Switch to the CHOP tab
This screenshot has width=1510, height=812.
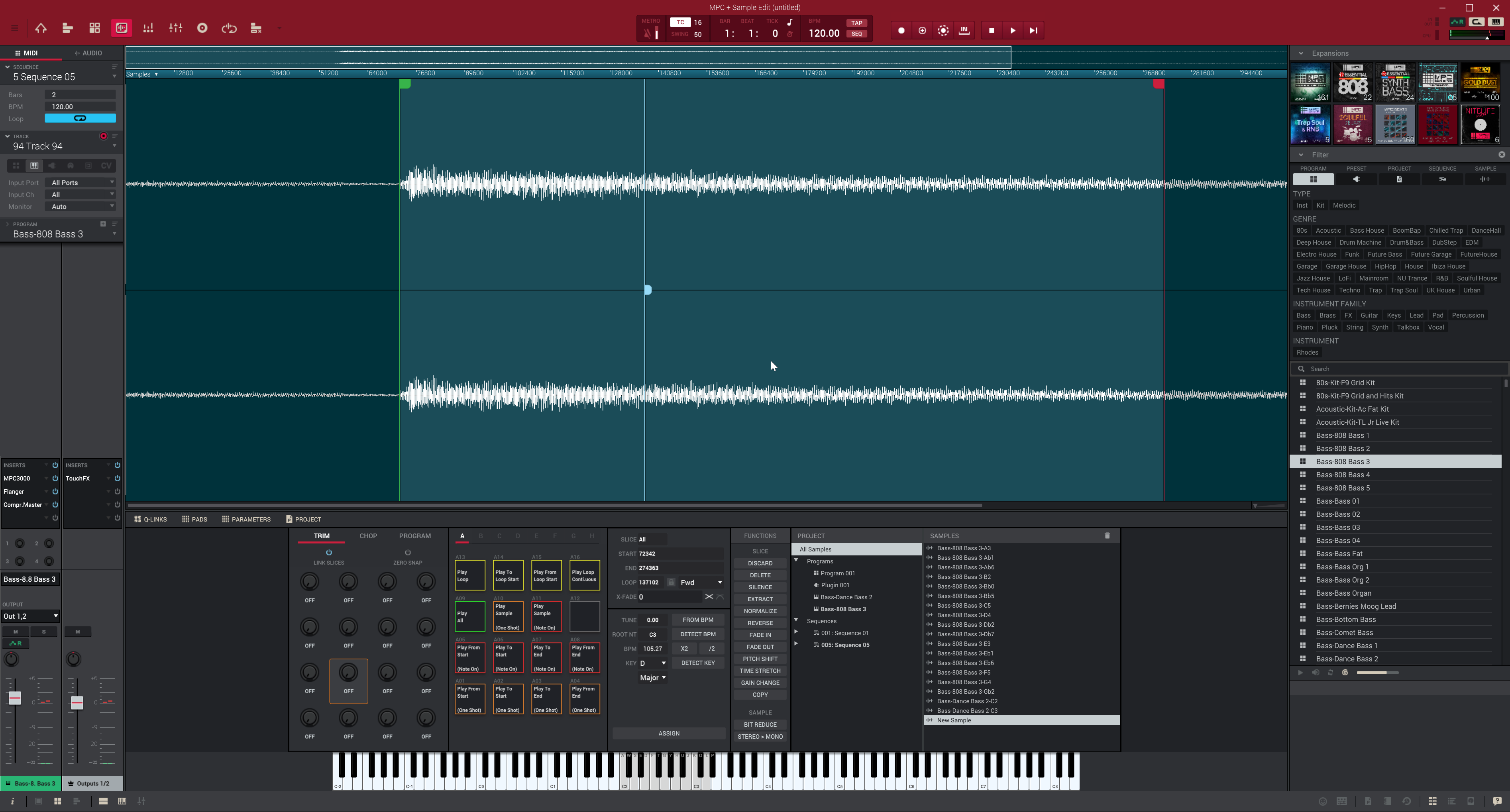[x=368, y=535]
